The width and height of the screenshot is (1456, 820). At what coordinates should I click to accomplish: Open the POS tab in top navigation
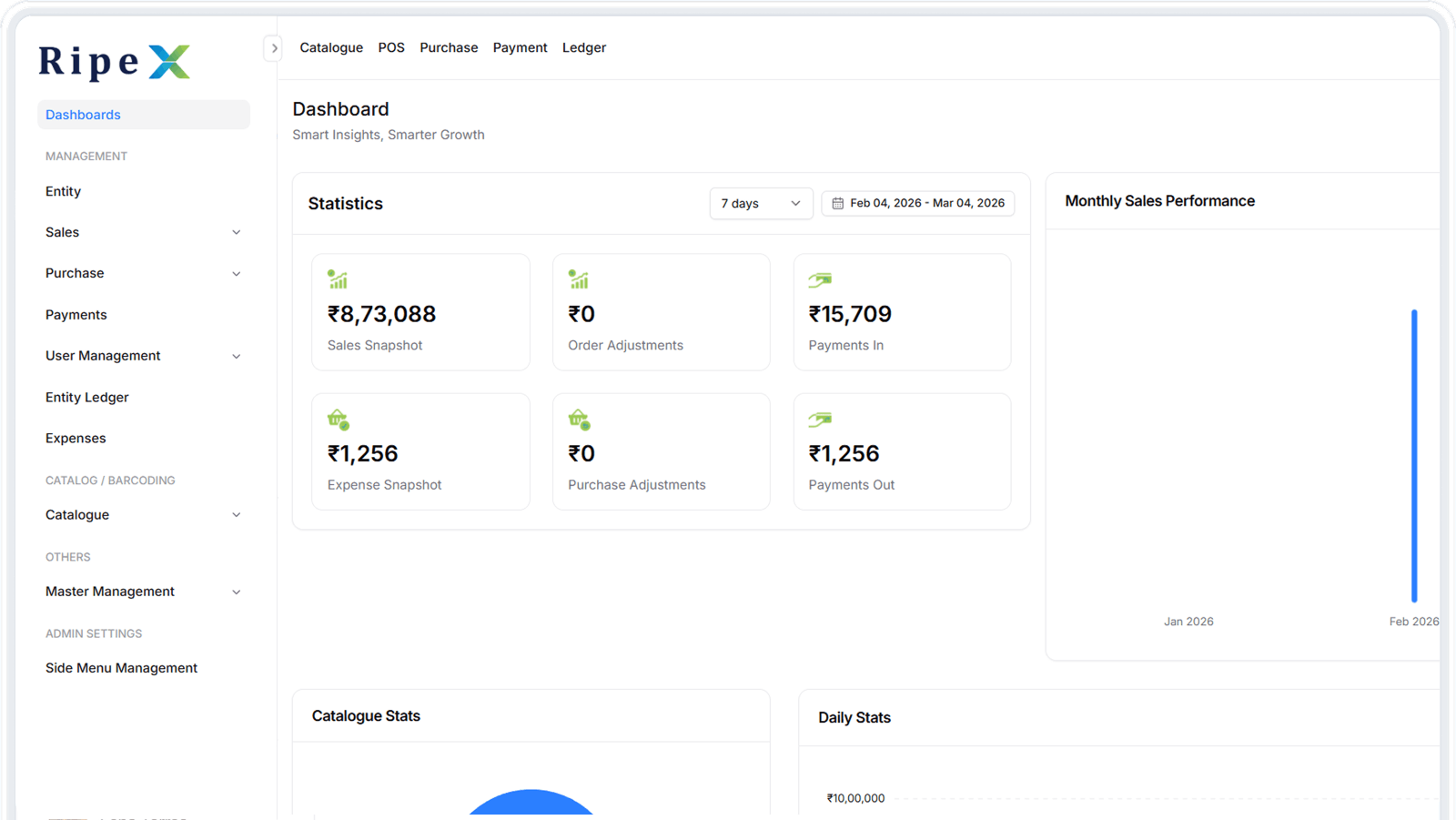[x=391, y=47]
